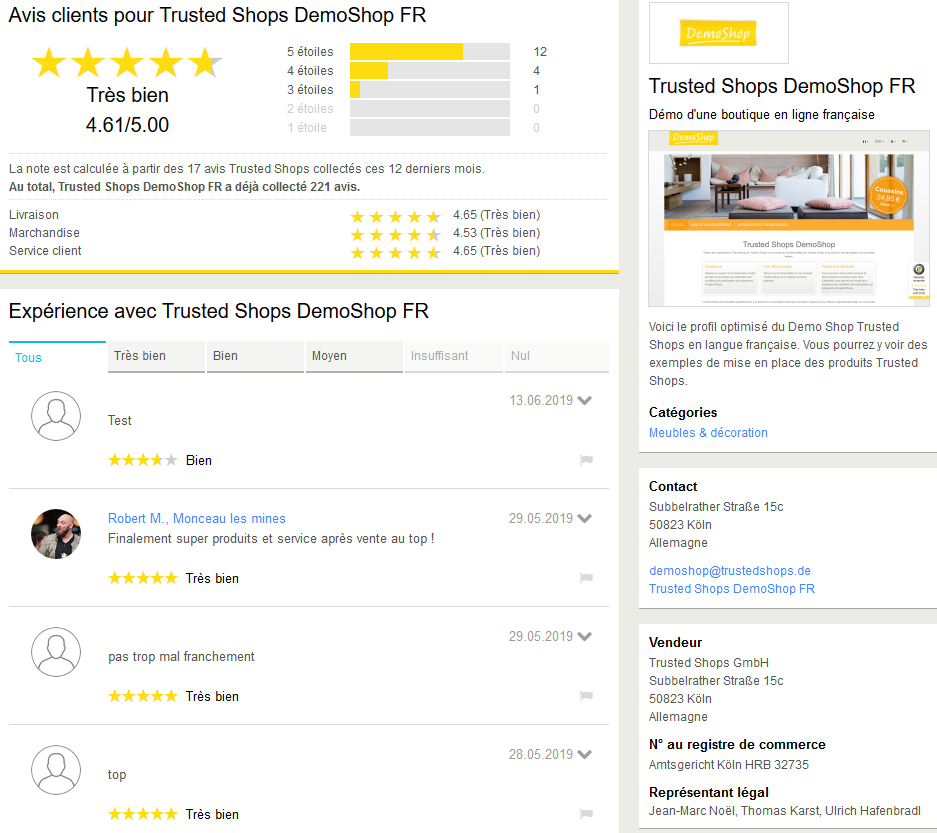This screenshot has height=833, width=937.
Task: Click the '5 étoiles' label
Action: (310, 51)
